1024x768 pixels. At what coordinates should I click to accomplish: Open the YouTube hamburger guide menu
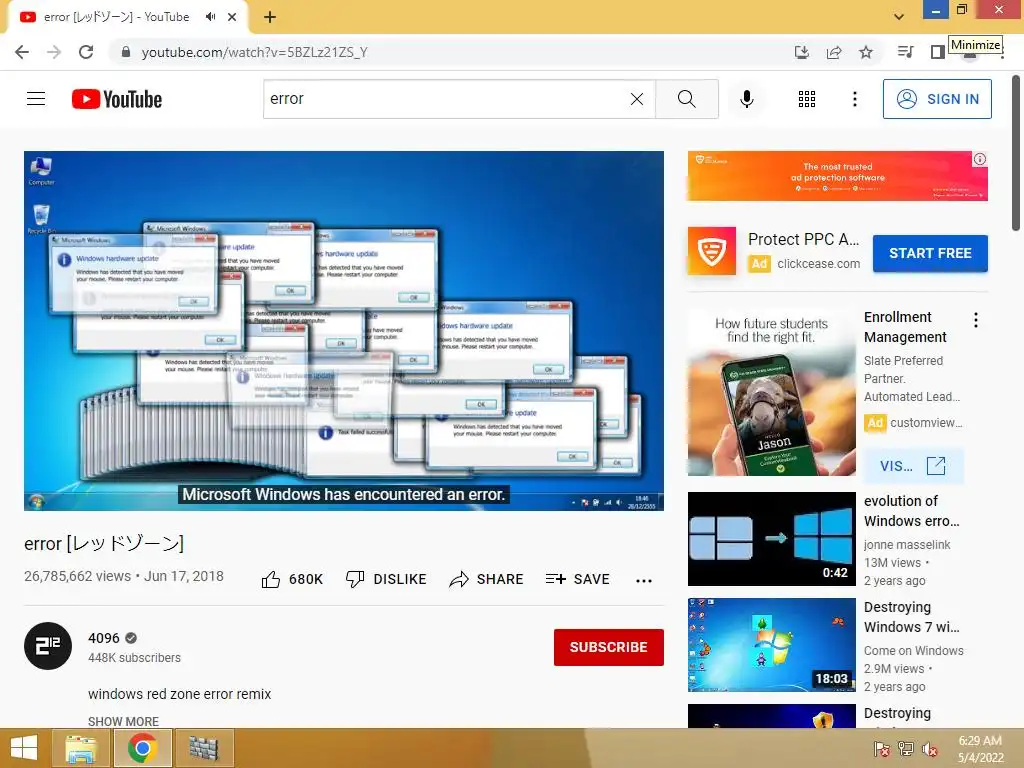pyautogui.click(x=36, y=99)
